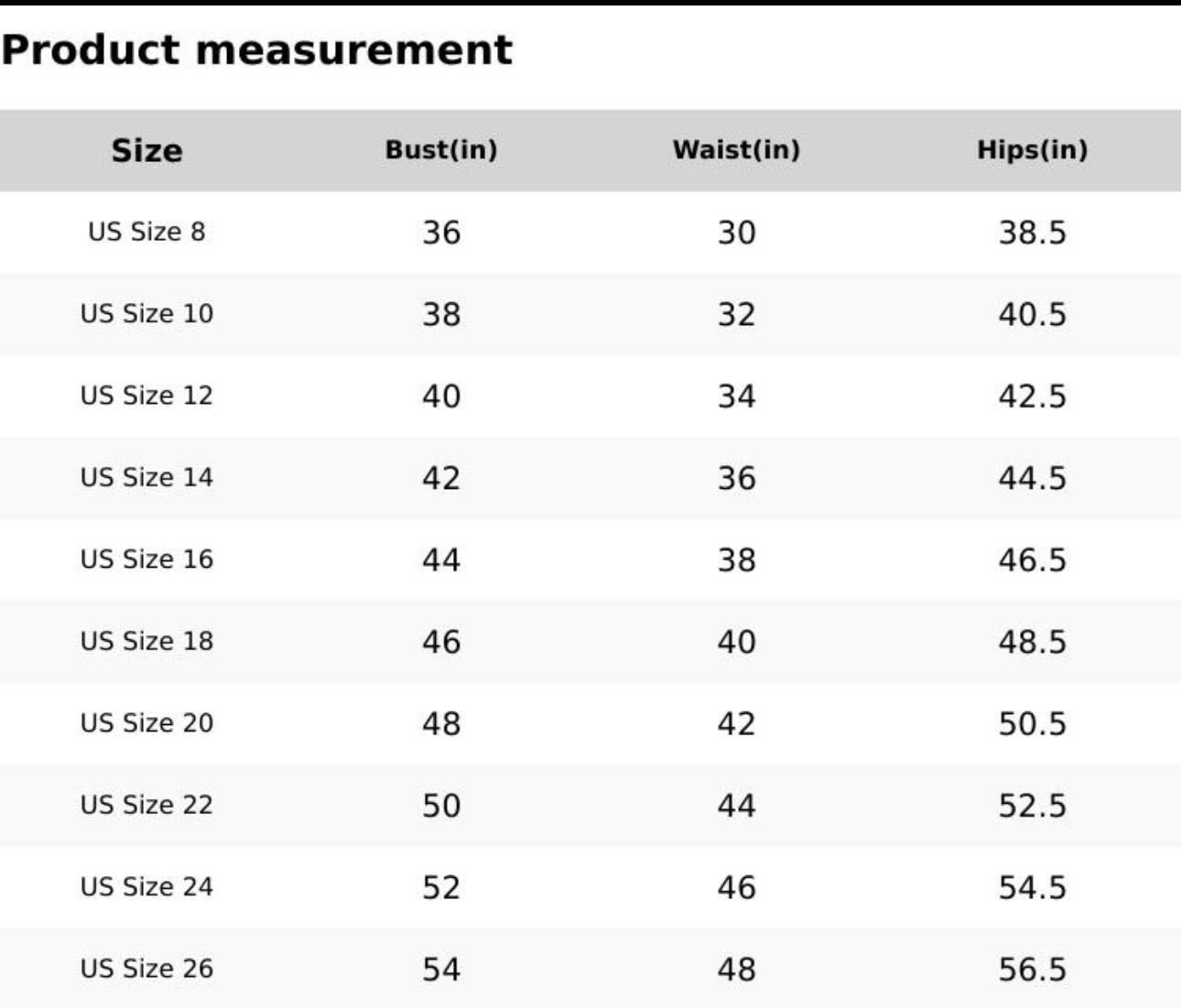
Task: Click the US Size 12 row label
Action: coord(146,396)
